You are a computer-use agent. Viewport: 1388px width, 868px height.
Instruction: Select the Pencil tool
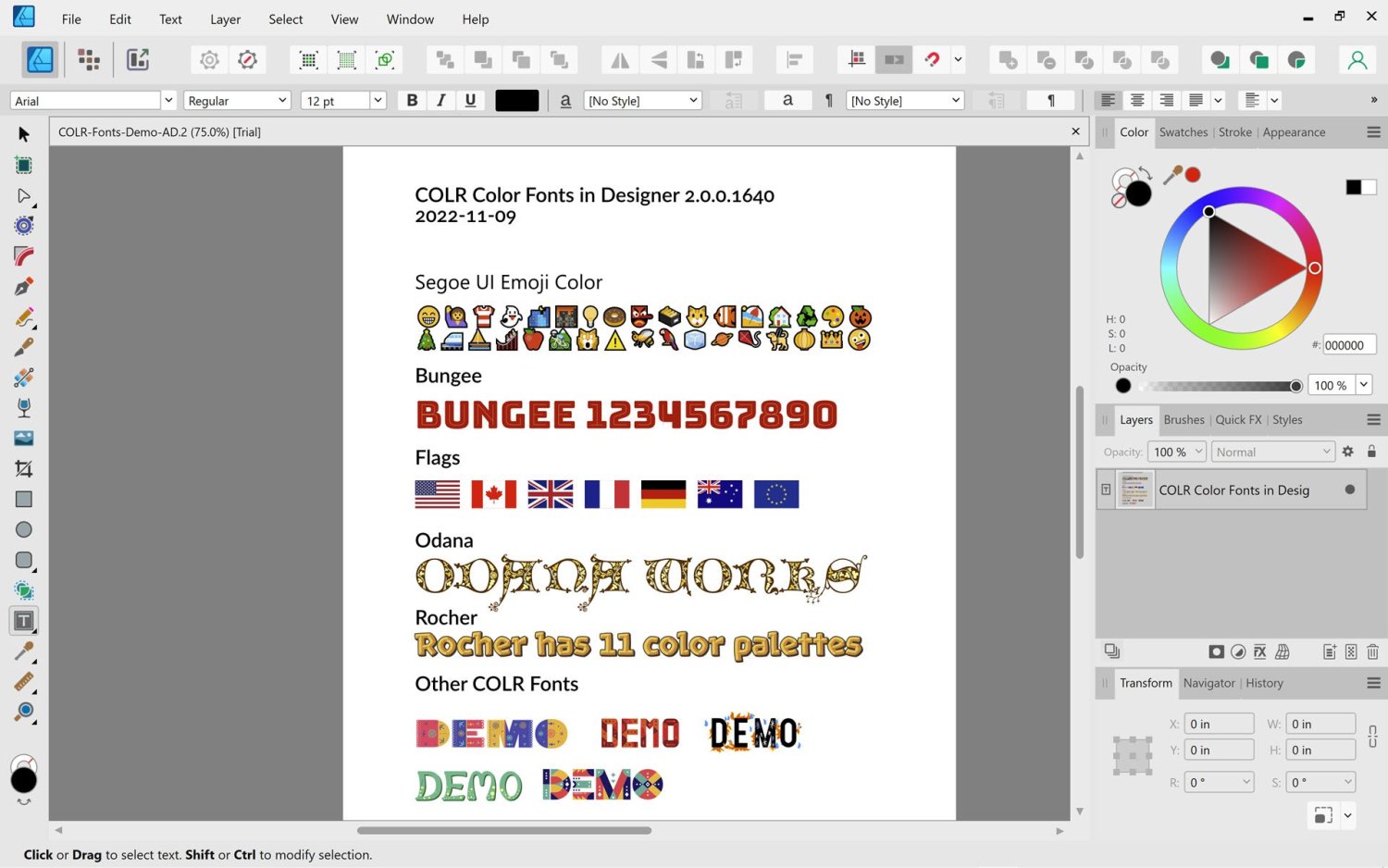point(23,317)
